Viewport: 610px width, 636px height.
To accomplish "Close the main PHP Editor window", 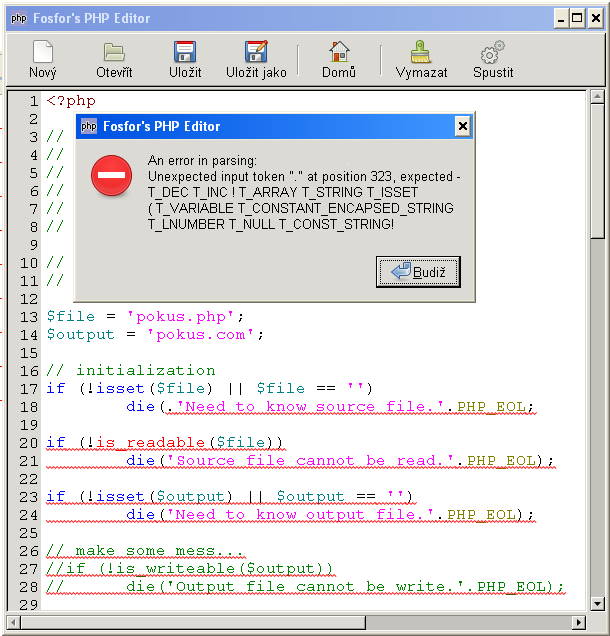I will point(595,19).
